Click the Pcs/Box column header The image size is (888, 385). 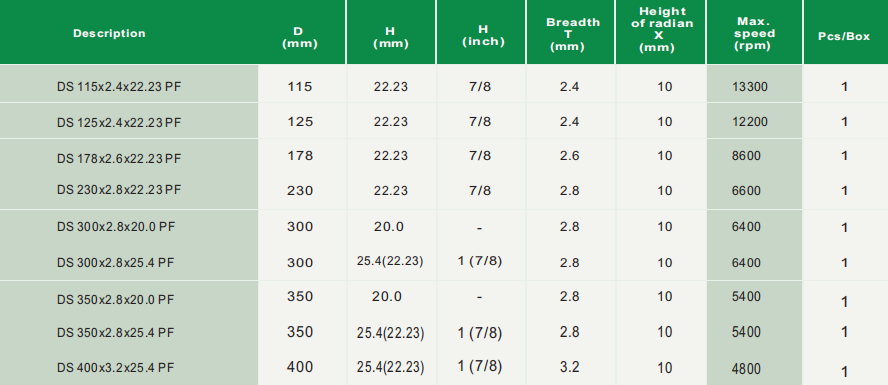844,36
